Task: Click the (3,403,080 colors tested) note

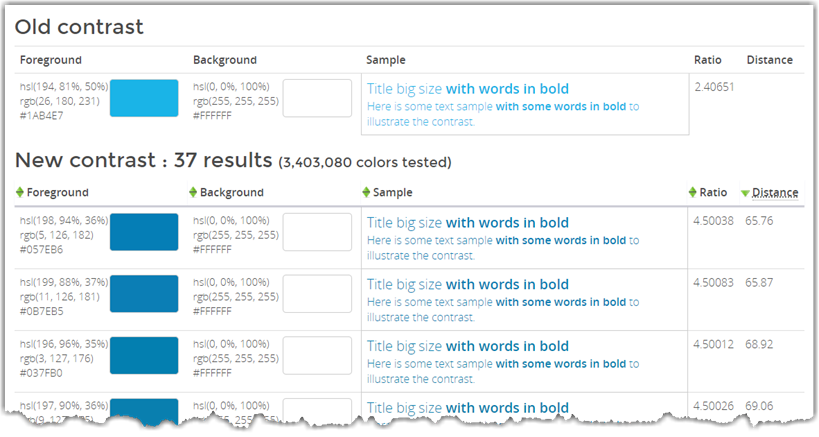Action: pyautogui.click(x=365, y=162)
